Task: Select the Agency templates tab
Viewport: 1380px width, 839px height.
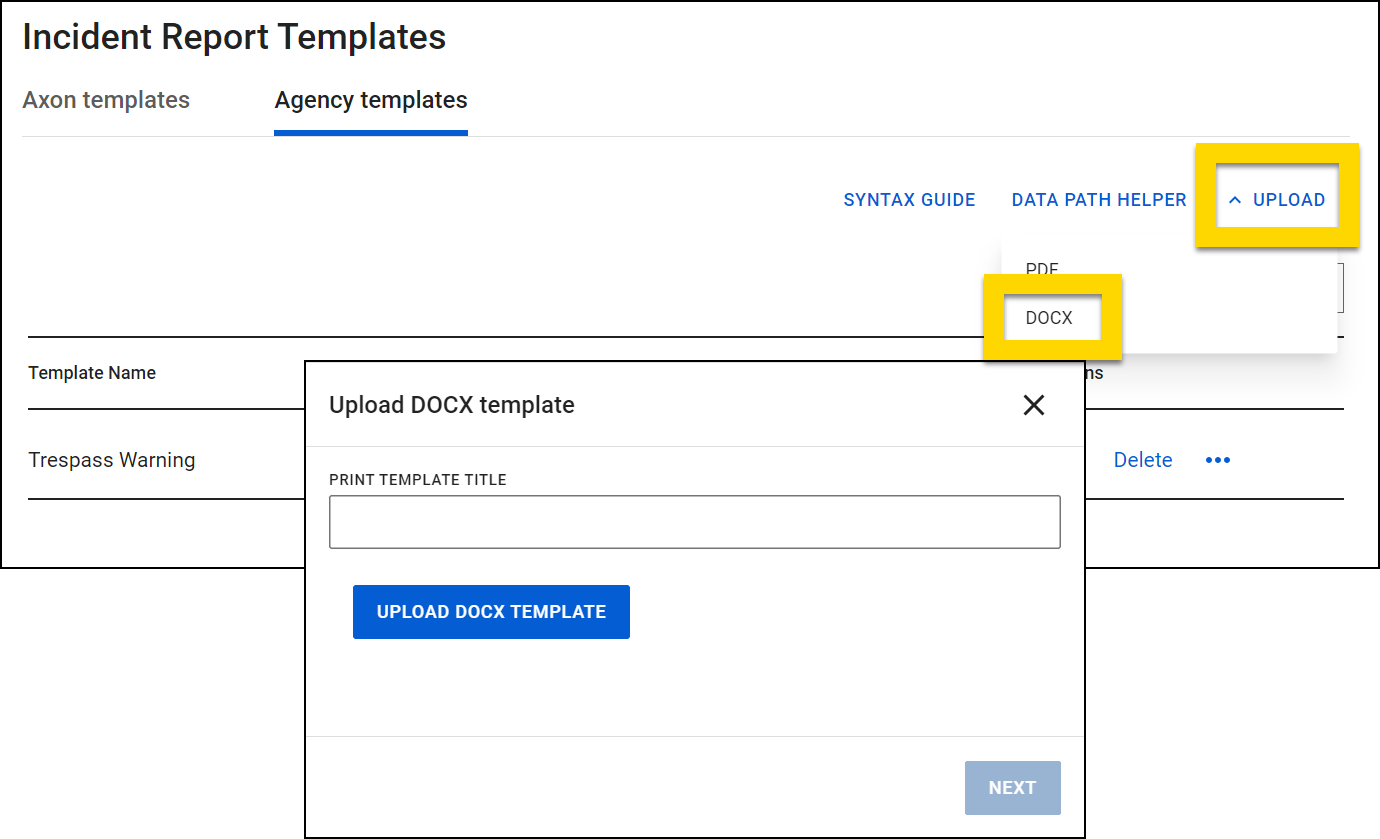Action: click(370, 100)
